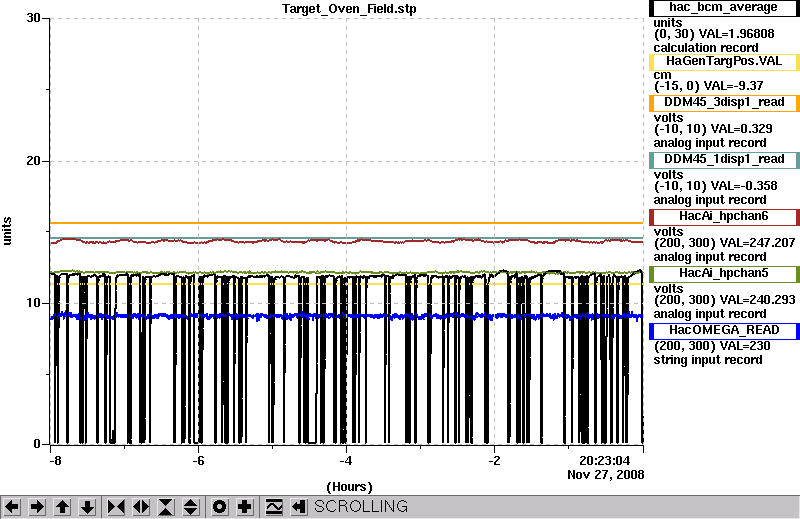The height and width of the screenshot is (519, 800).
Task: Click the (-10, 10) VAL=-0.358 readout
Action: tap(716, 186)
